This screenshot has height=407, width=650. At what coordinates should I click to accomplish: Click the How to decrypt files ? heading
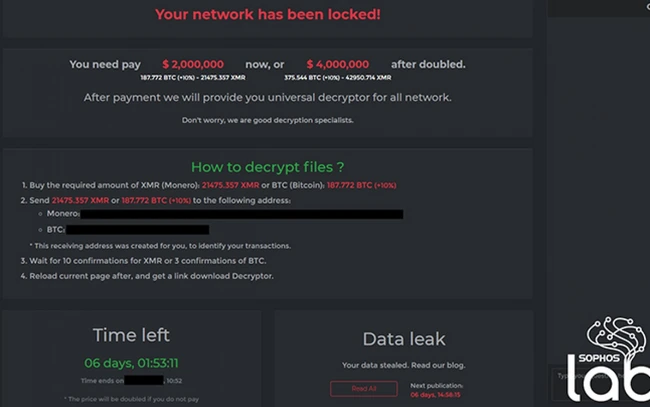click(267, 167)
